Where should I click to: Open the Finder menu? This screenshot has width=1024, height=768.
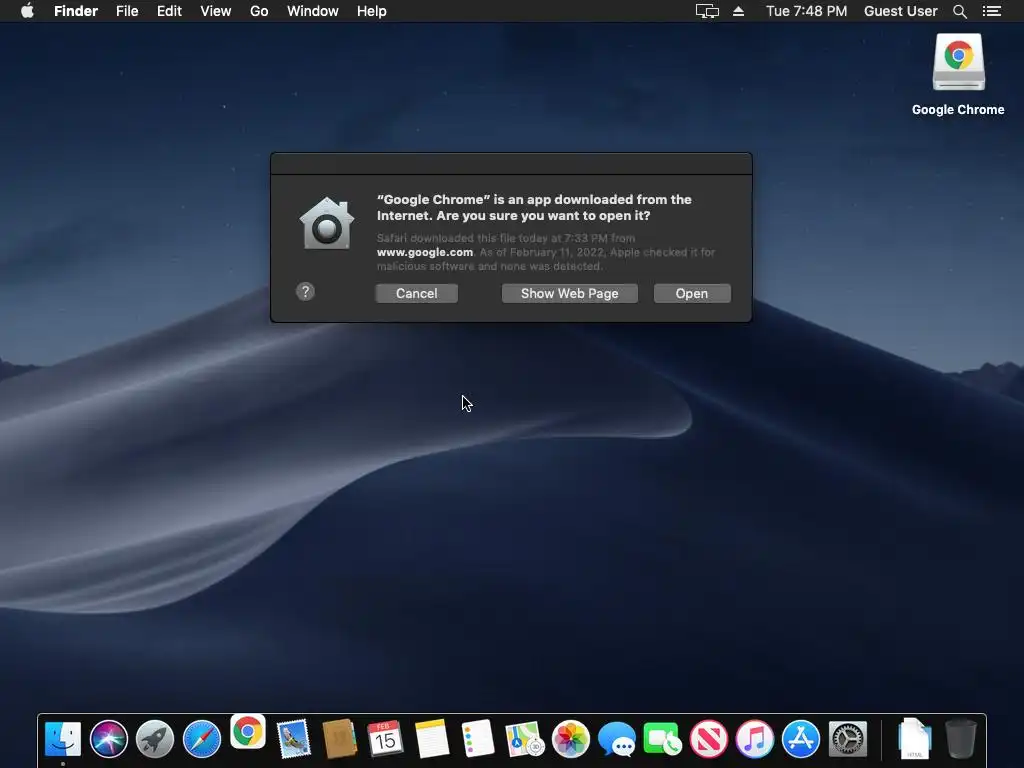pyautogui.click(x=76, y=11)
